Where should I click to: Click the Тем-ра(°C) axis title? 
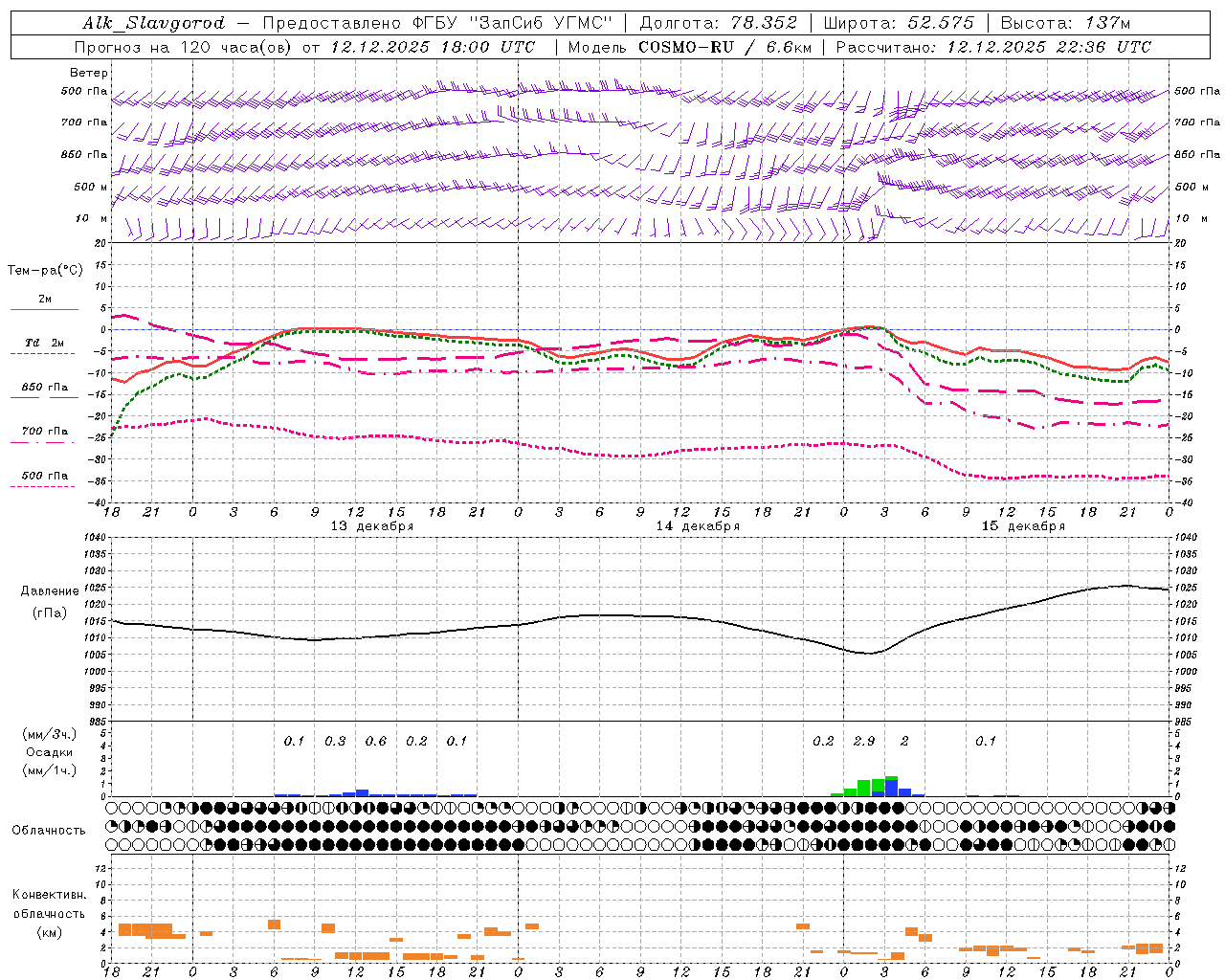tap(45, 271)
